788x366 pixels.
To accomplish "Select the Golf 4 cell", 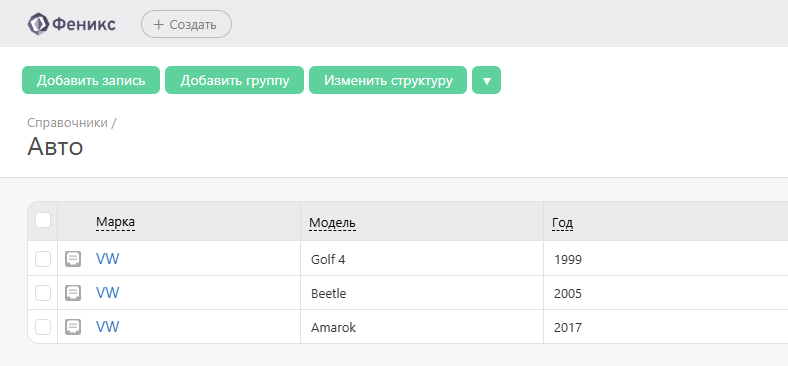I will (x=422, y=259).
